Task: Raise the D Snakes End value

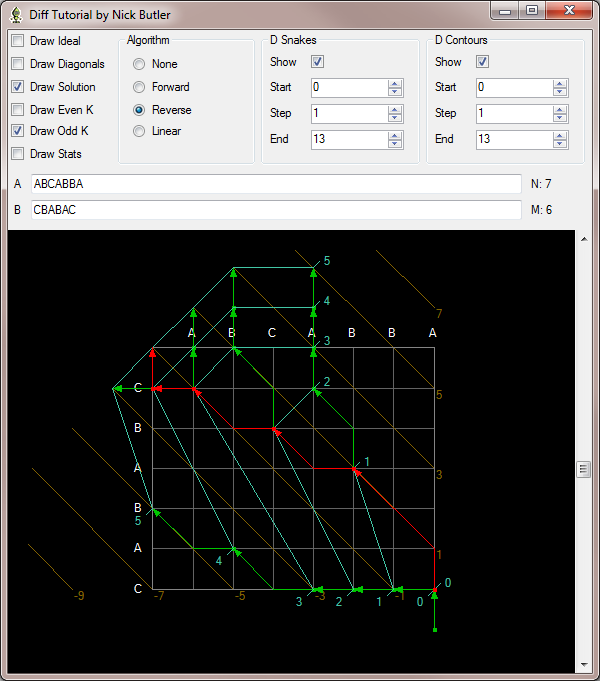Action: [x=394, y=136]
